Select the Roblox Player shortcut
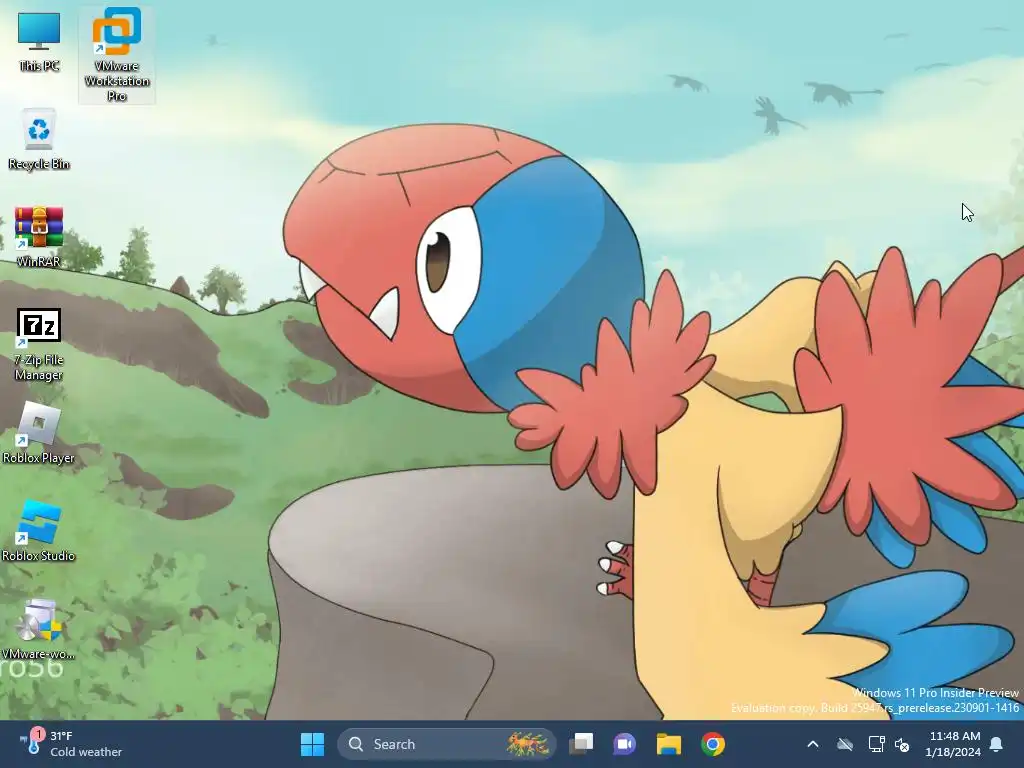 tap(39, 432)
